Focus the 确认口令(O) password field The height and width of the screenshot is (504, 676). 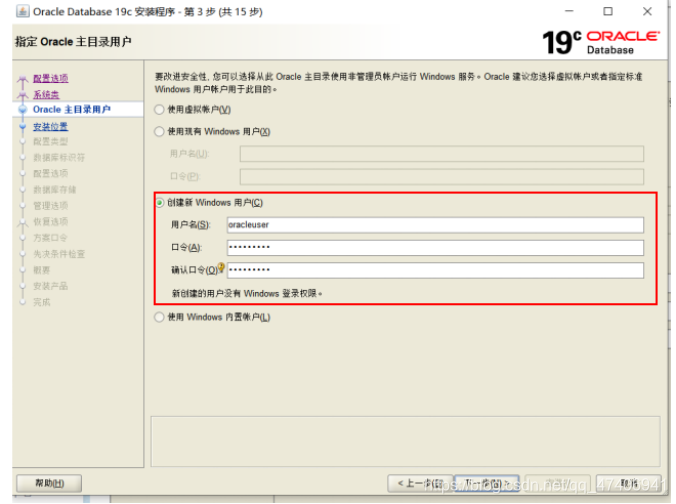[435, 270]
